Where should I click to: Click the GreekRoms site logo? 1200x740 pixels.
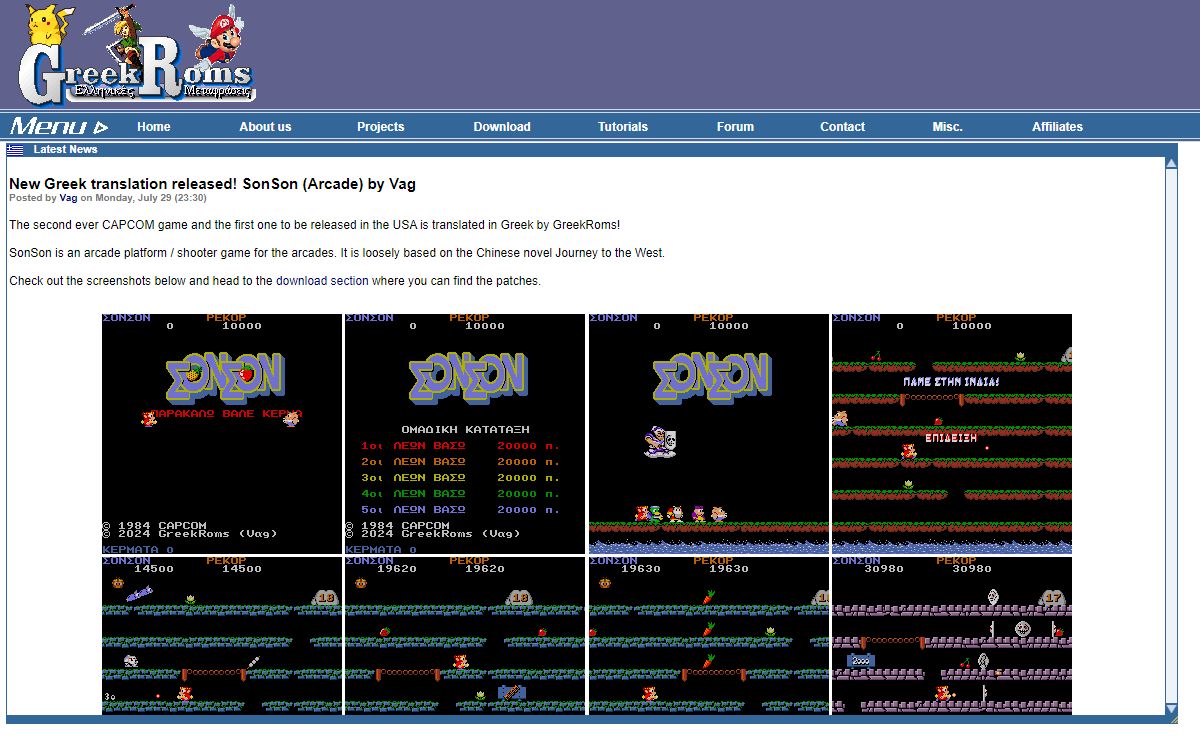click(x=136, y=53)
